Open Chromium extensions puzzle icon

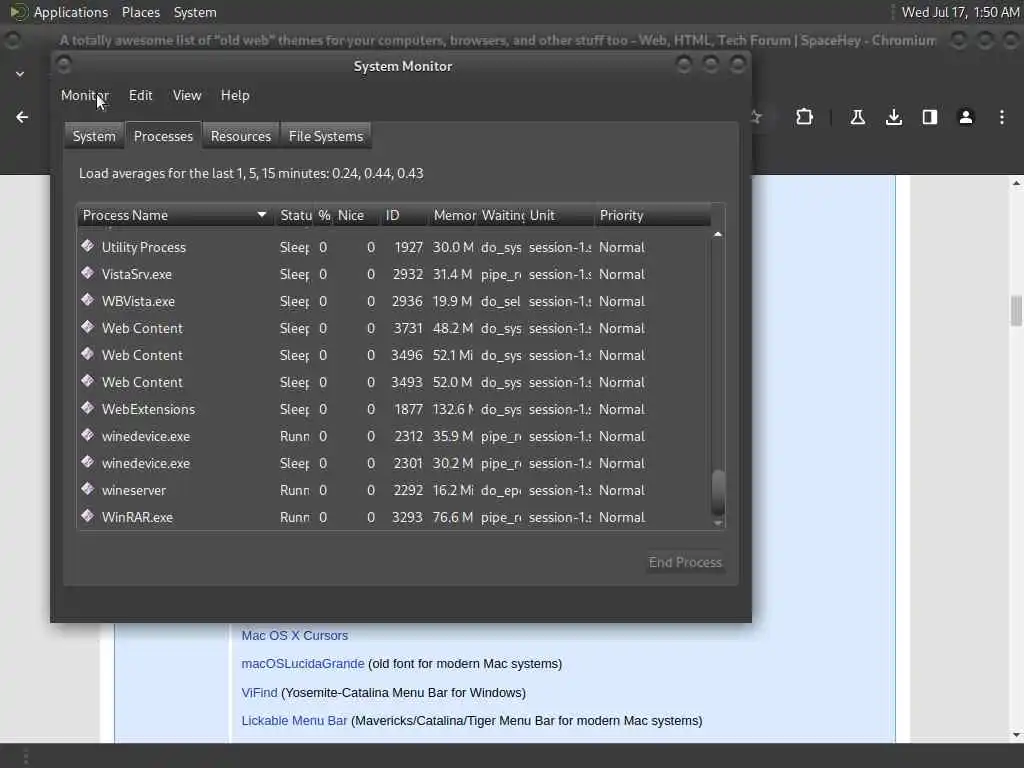pos(805,117)
